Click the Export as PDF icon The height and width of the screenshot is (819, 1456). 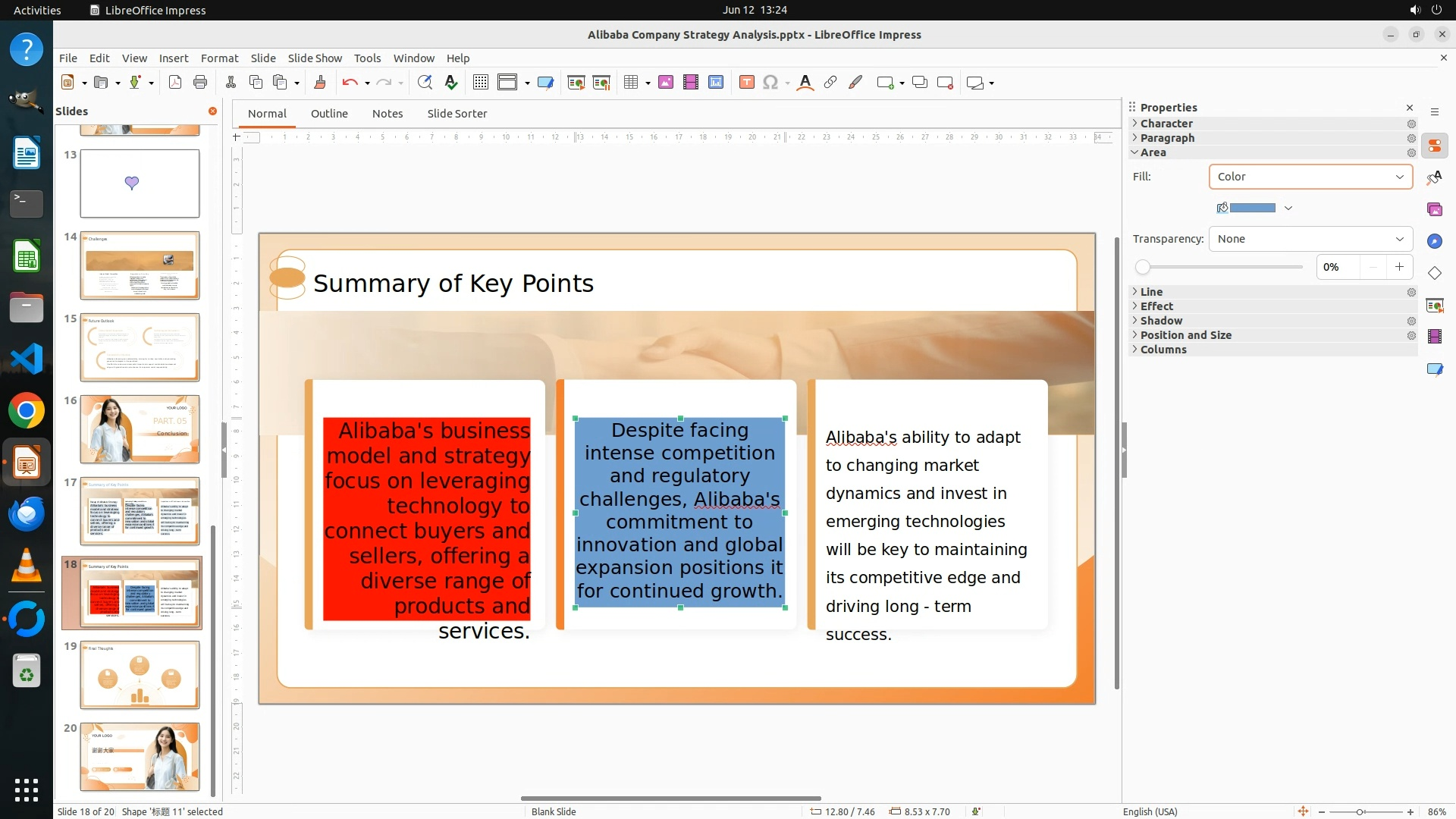[x=175, y=83]
